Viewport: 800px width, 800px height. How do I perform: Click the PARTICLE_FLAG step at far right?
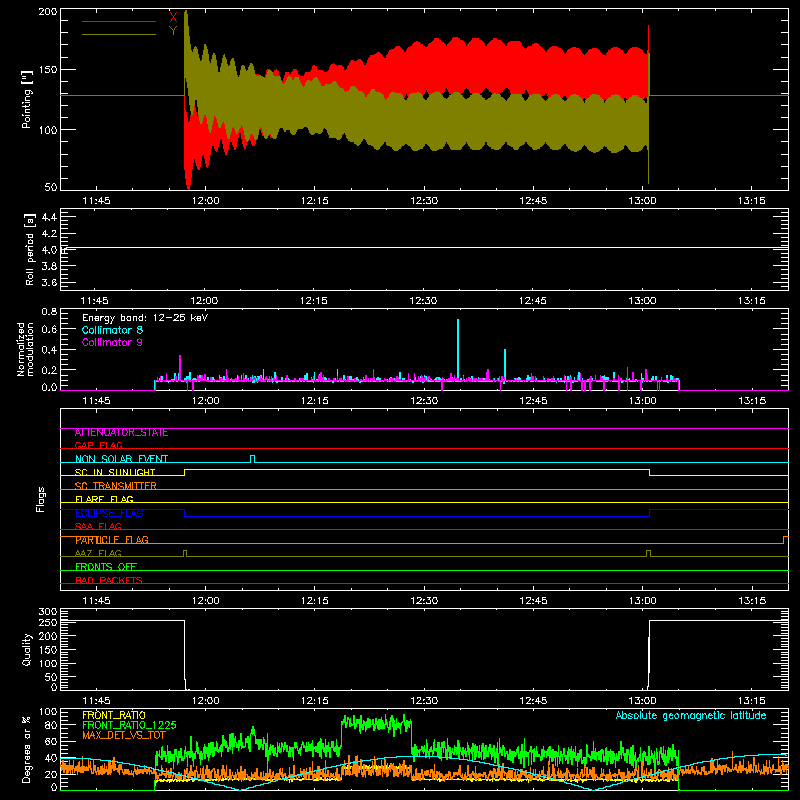(x=786, y=540)
